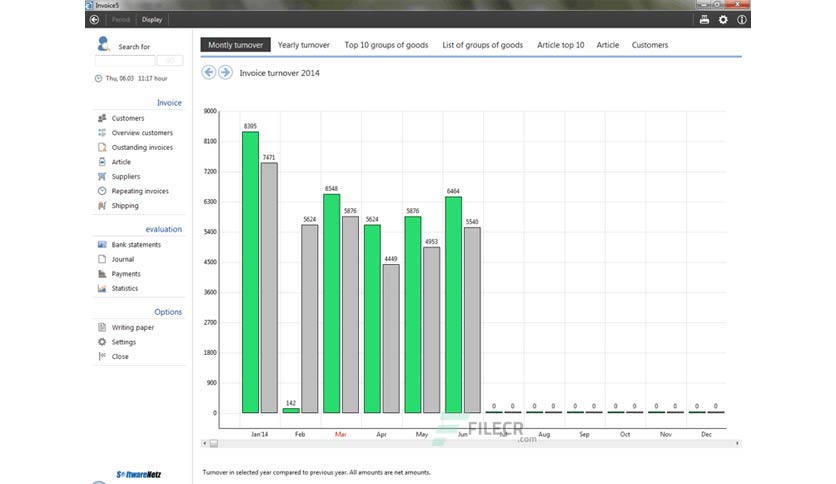Screen dimensions: 836x484
Task: Click the Shipping icon in the sidebar
Action: click(102, 205)
